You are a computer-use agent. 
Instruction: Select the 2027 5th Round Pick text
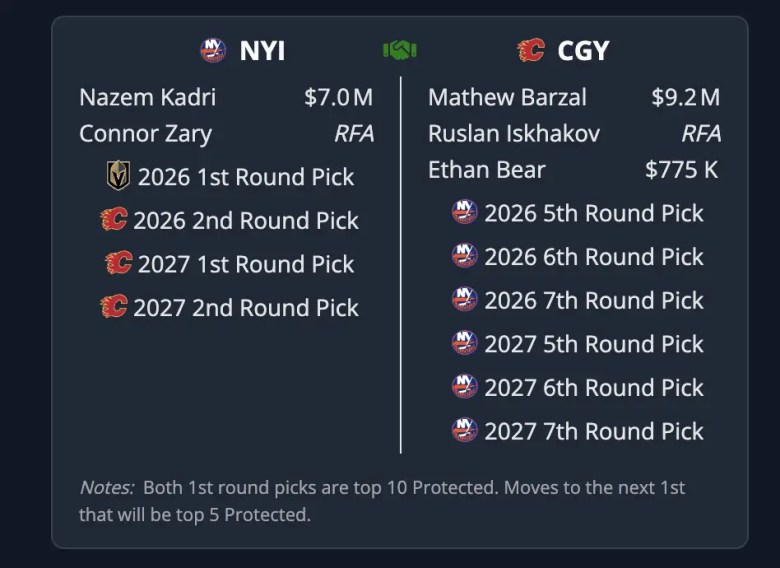pyautogui.click(x=594, y=344)
